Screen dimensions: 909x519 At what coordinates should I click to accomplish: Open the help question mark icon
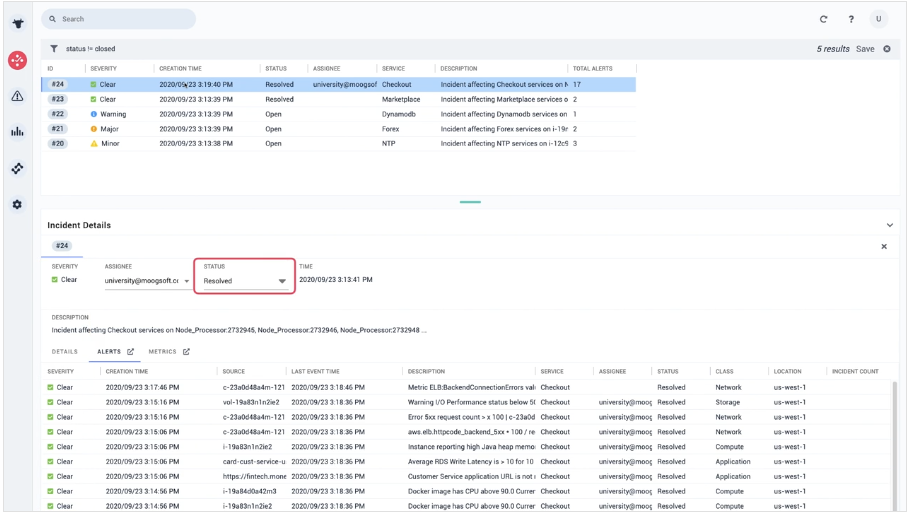(x=851, y=19)
